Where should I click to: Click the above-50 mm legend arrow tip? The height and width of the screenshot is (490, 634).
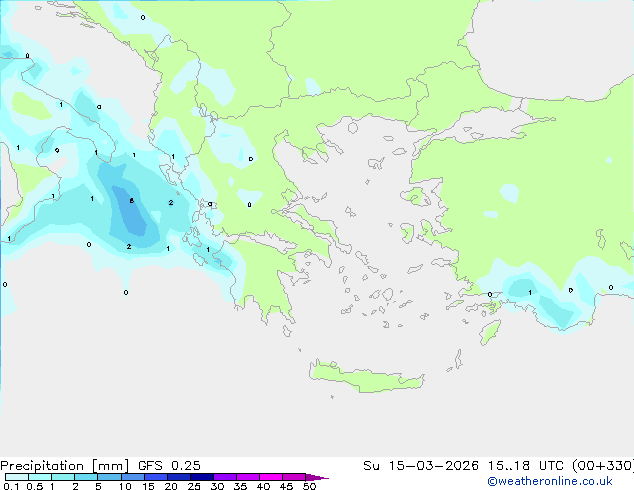317,477
